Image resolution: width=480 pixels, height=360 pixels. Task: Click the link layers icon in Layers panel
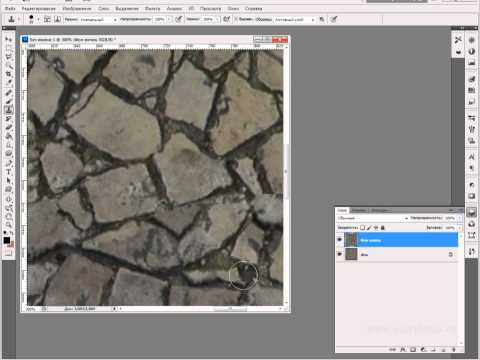[393, 349]
